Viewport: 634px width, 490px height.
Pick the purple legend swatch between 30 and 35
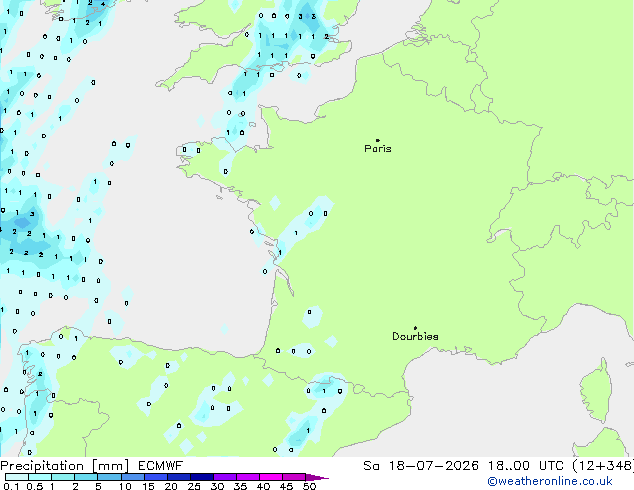coord(225,477)
